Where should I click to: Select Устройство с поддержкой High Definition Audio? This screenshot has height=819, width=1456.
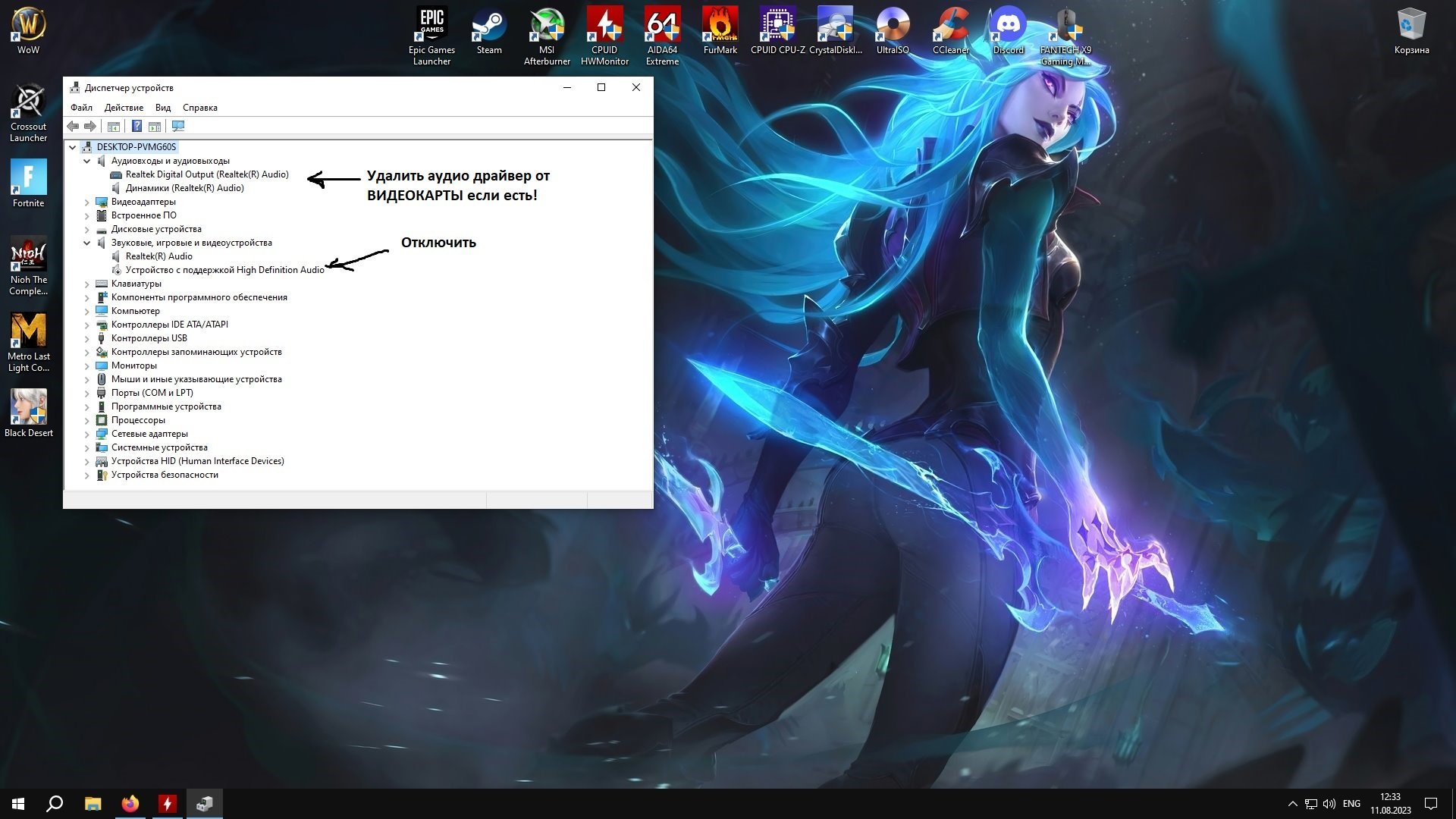coord(224,270)
